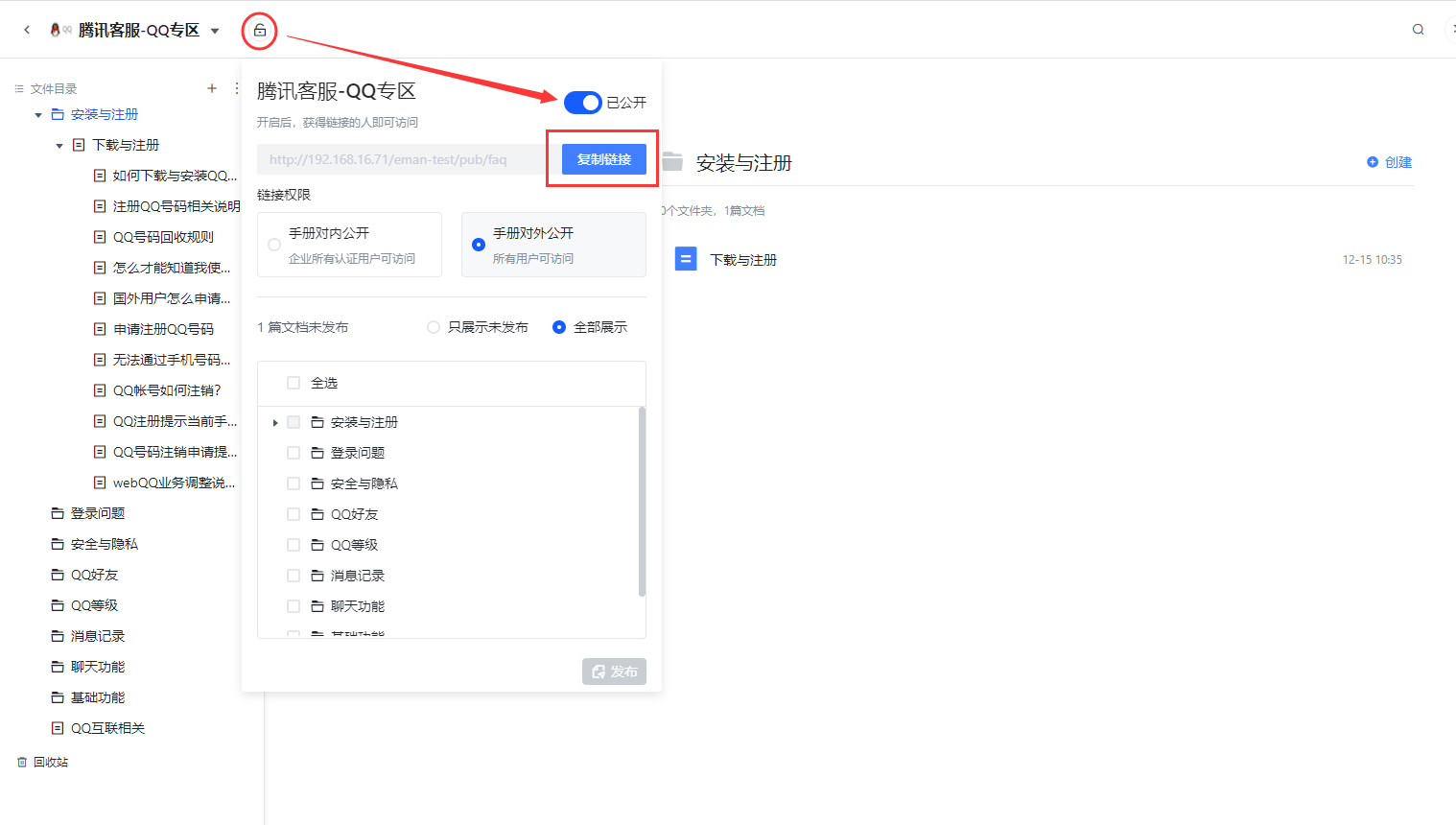
Task: Open the manual title dropdown arrow
Action: coord(215,29)
